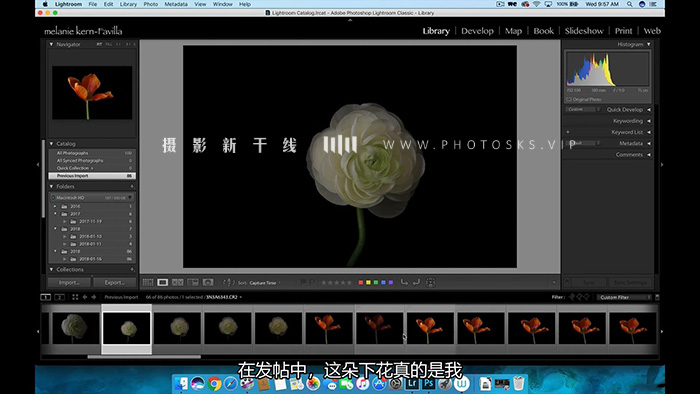Screen dimensions: 700x394
Task: Collapse the Navigator panel
Action: click(x=51, y=44)
